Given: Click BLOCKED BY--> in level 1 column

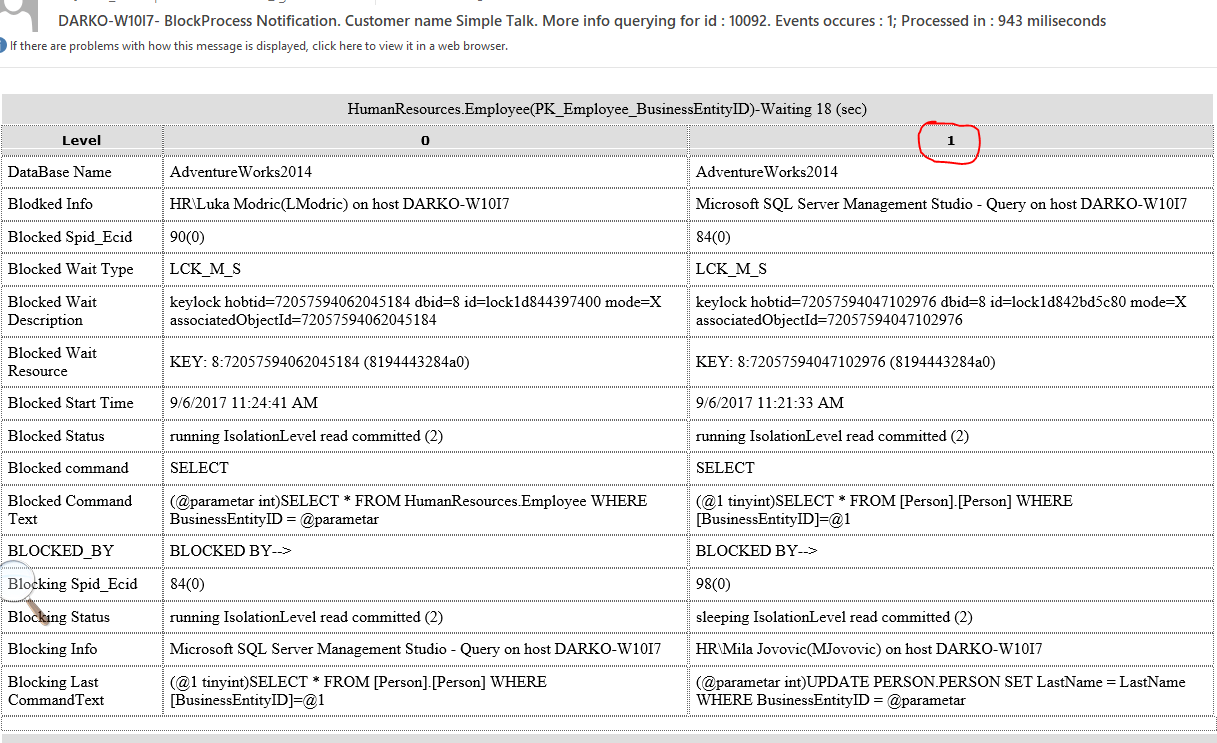Looking at the screenshot, I should (x=757, y=551).
